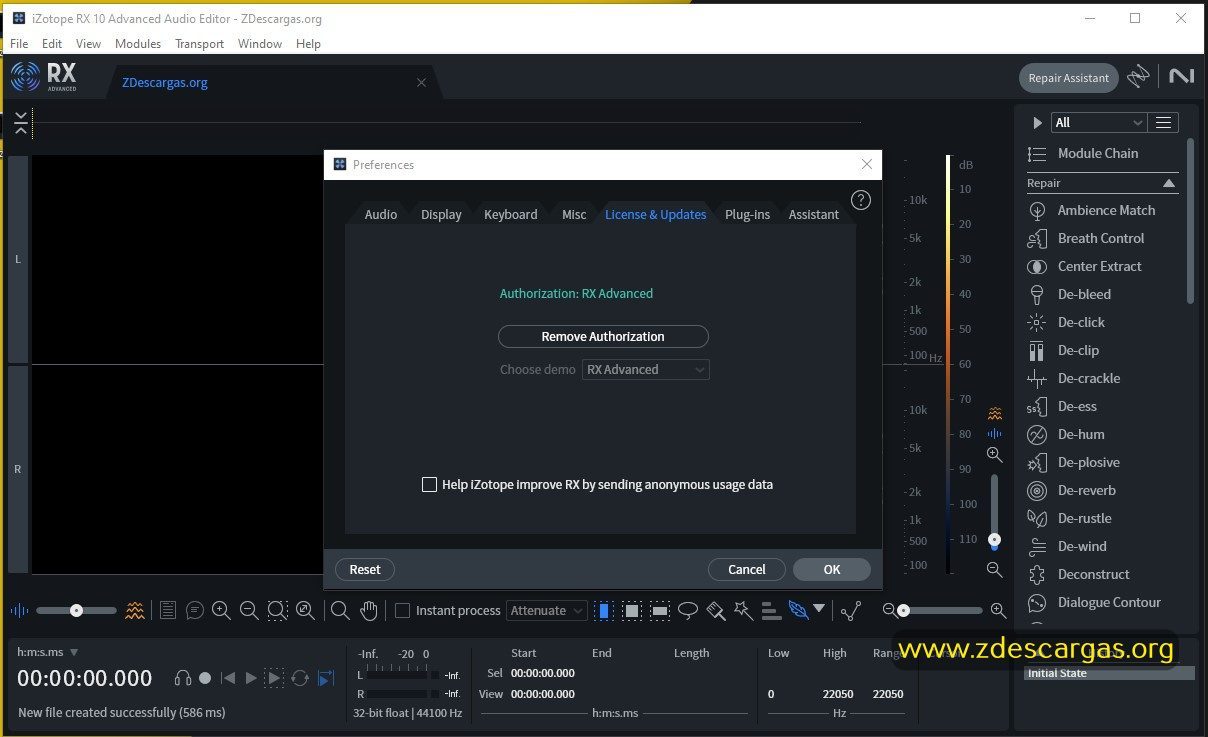Select the Brush selection tool
This screenshot has width=1208, height=737.
click(716, 610)
